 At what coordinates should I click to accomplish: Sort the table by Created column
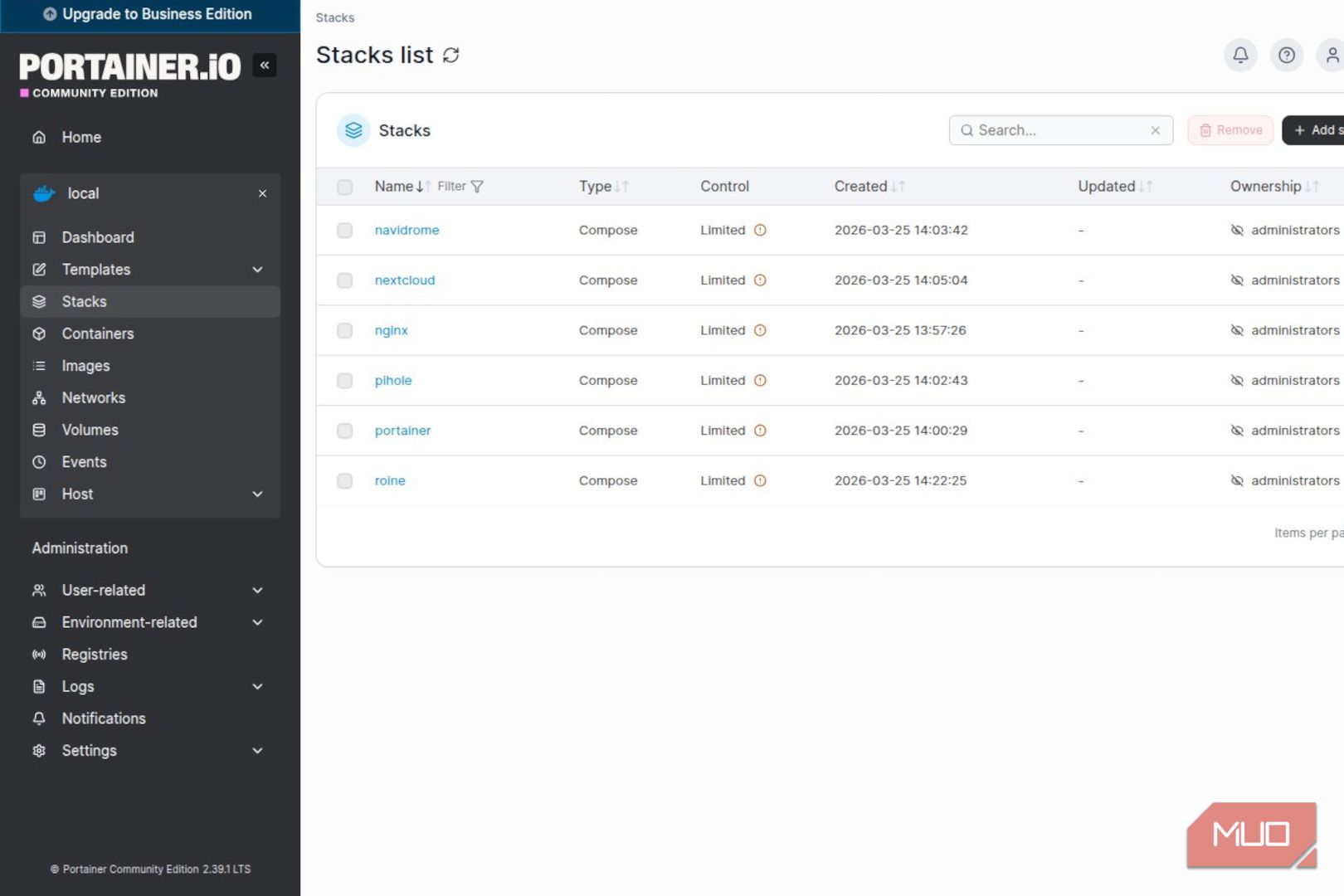[869, 187]
